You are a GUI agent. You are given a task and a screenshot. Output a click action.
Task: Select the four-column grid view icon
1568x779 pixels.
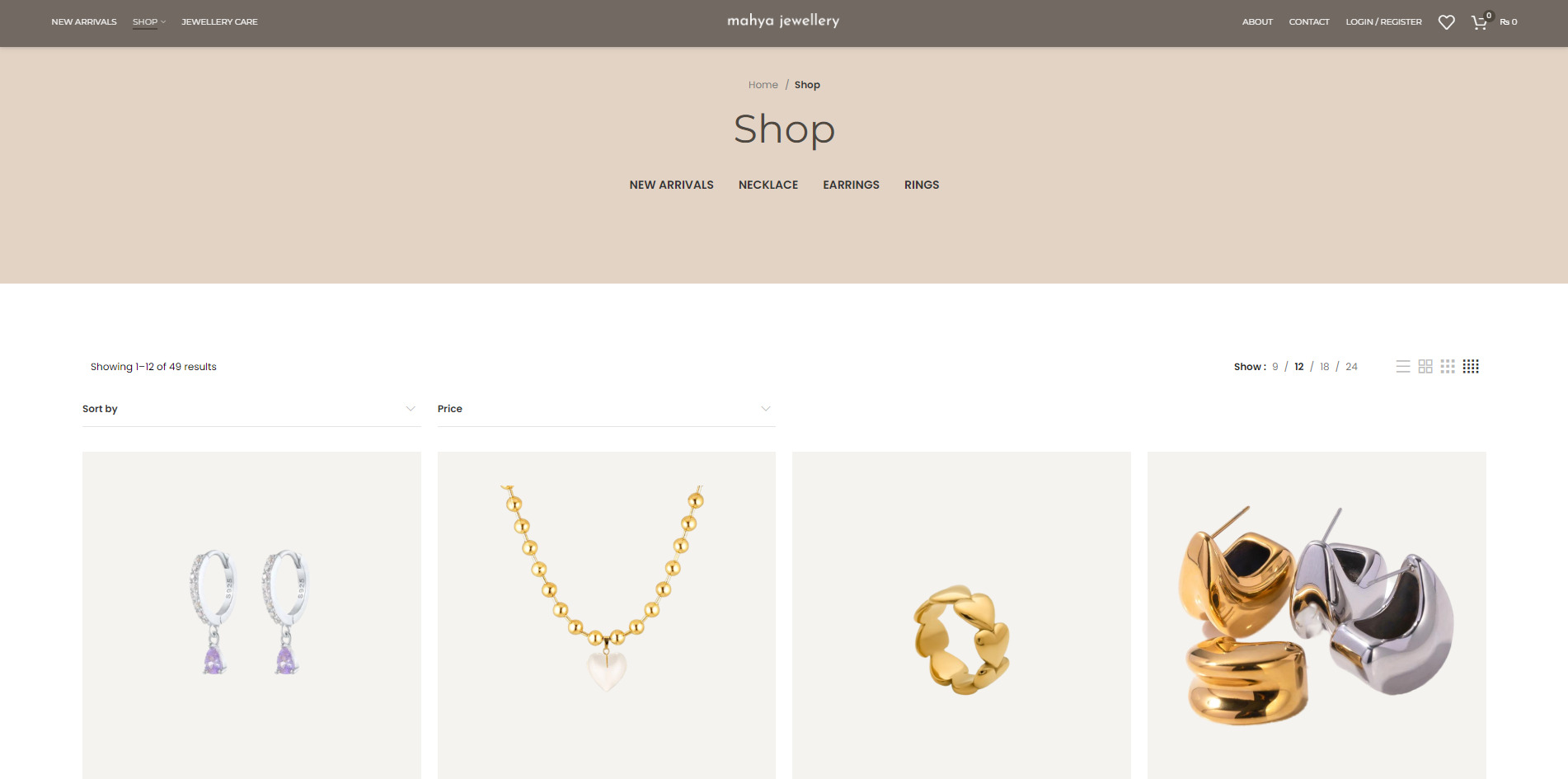(x=1471, y=366)
